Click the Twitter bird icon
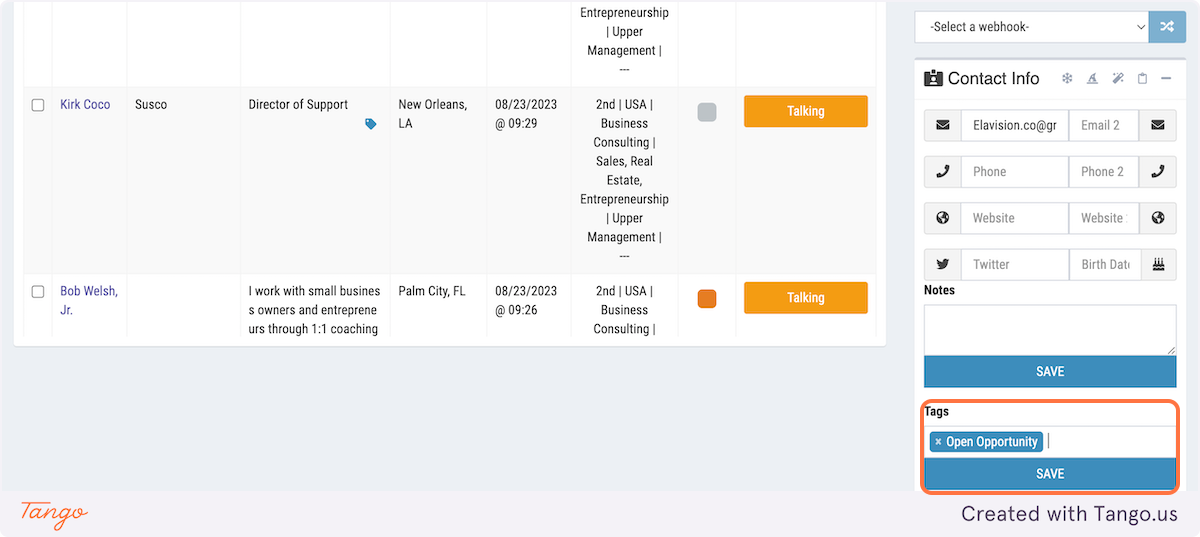 (942, 264)
